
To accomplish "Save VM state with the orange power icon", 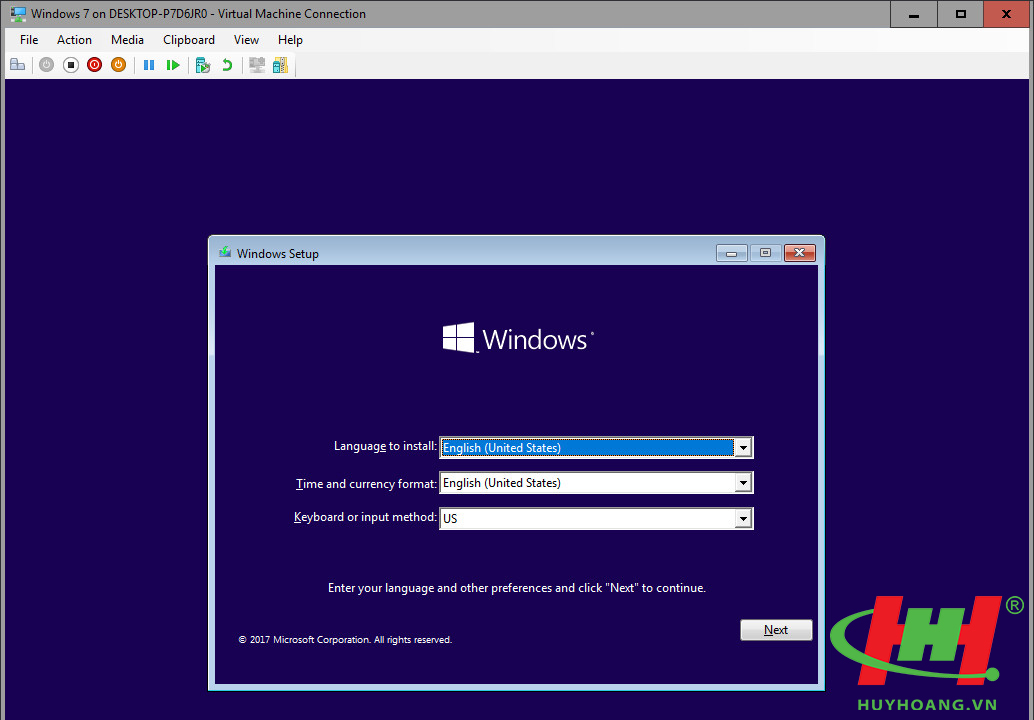I will point(119,65).
